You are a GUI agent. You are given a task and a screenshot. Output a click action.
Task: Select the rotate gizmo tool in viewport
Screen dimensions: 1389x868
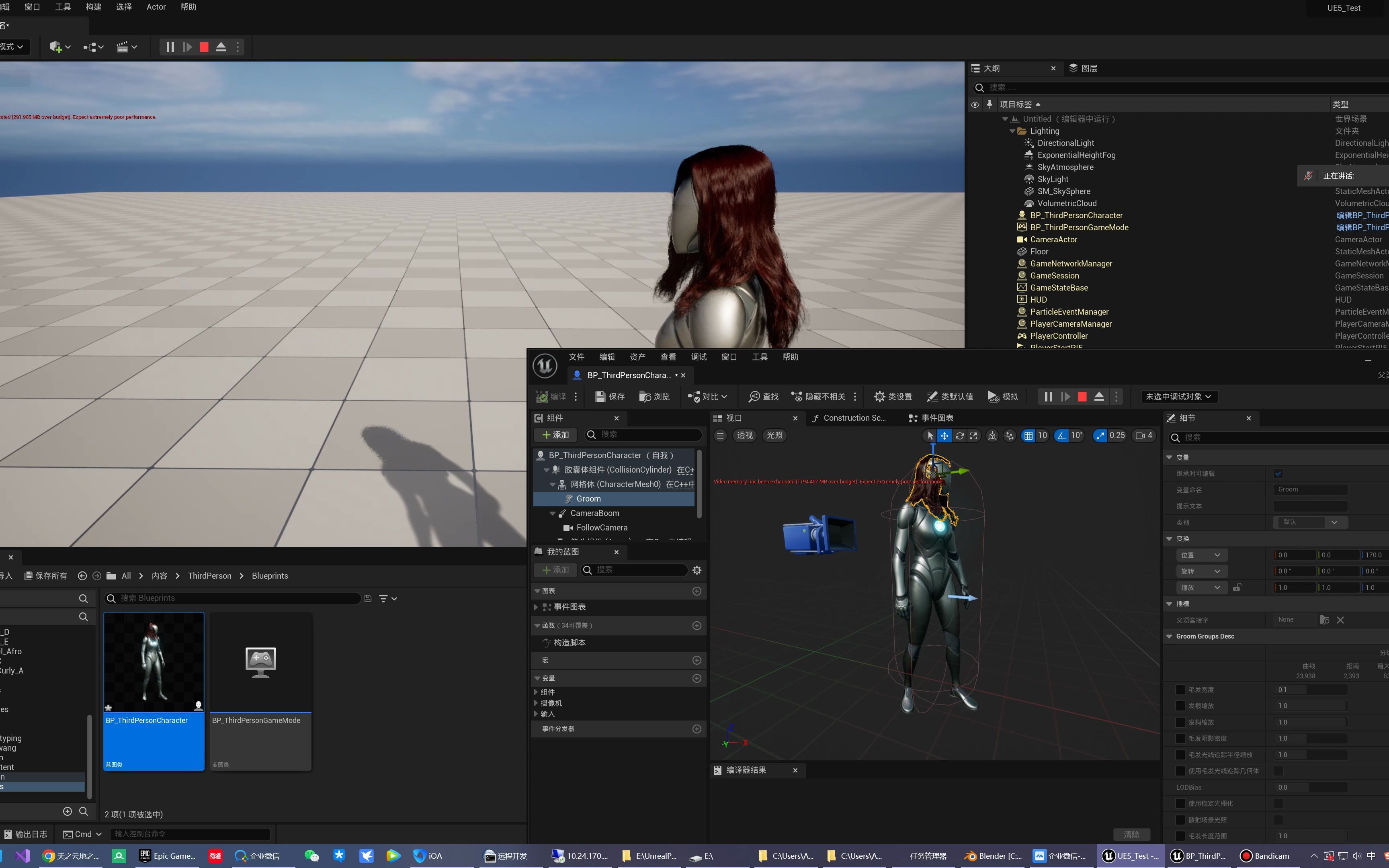click(959, 436)
